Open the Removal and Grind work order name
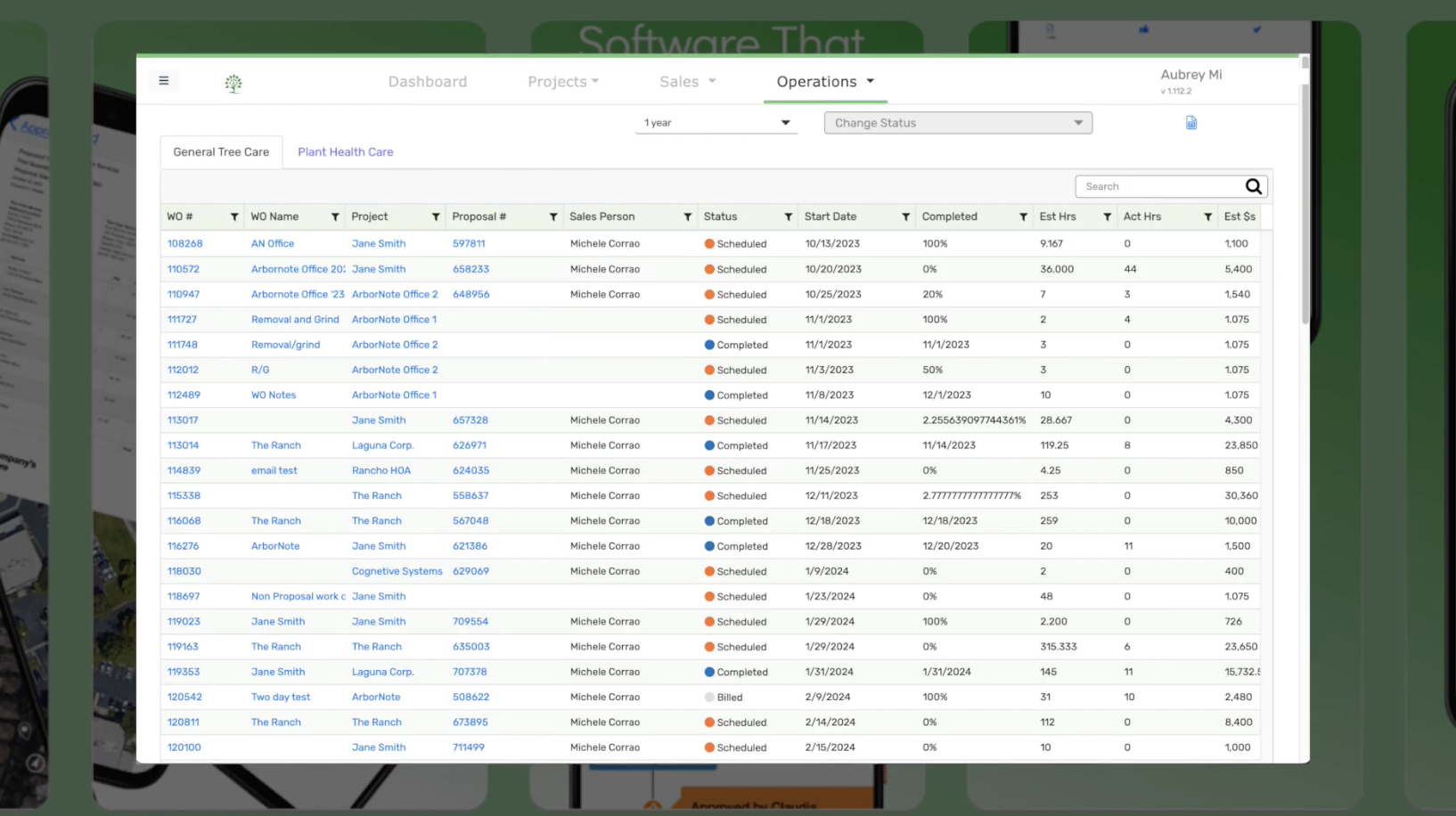 click(x=295, y=320)
